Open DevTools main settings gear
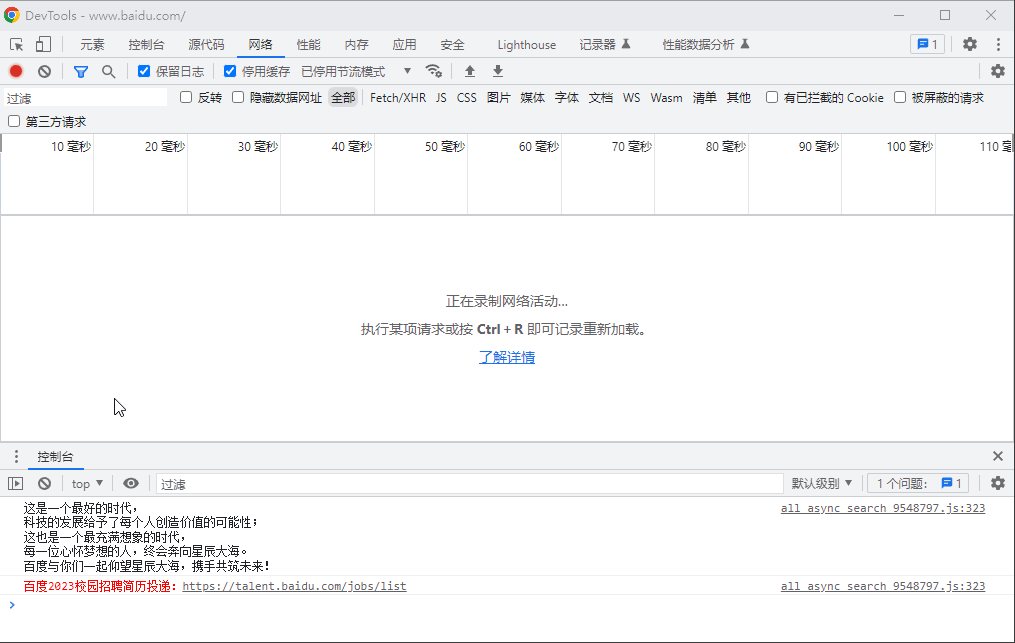 [x=970, y=44]
